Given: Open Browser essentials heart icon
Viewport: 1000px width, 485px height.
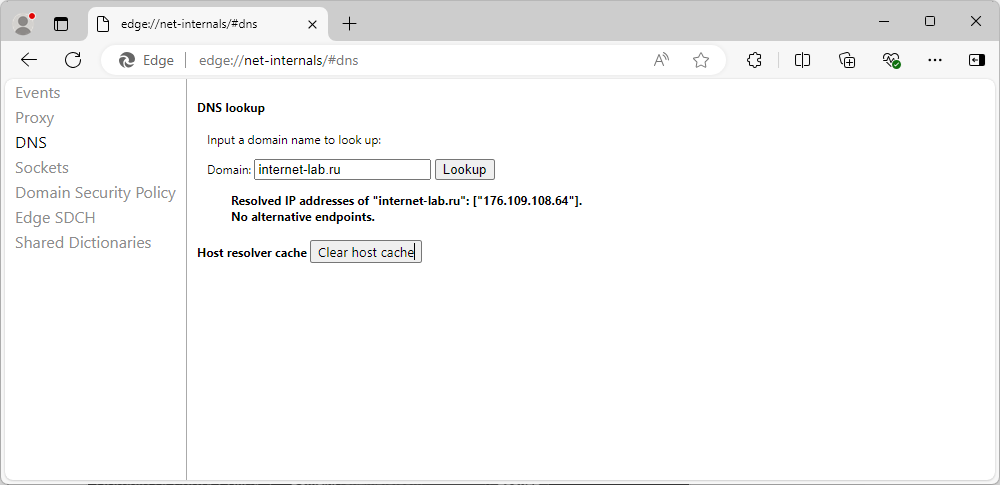Looking at the screenshot, I should click(x=891, y=60).
